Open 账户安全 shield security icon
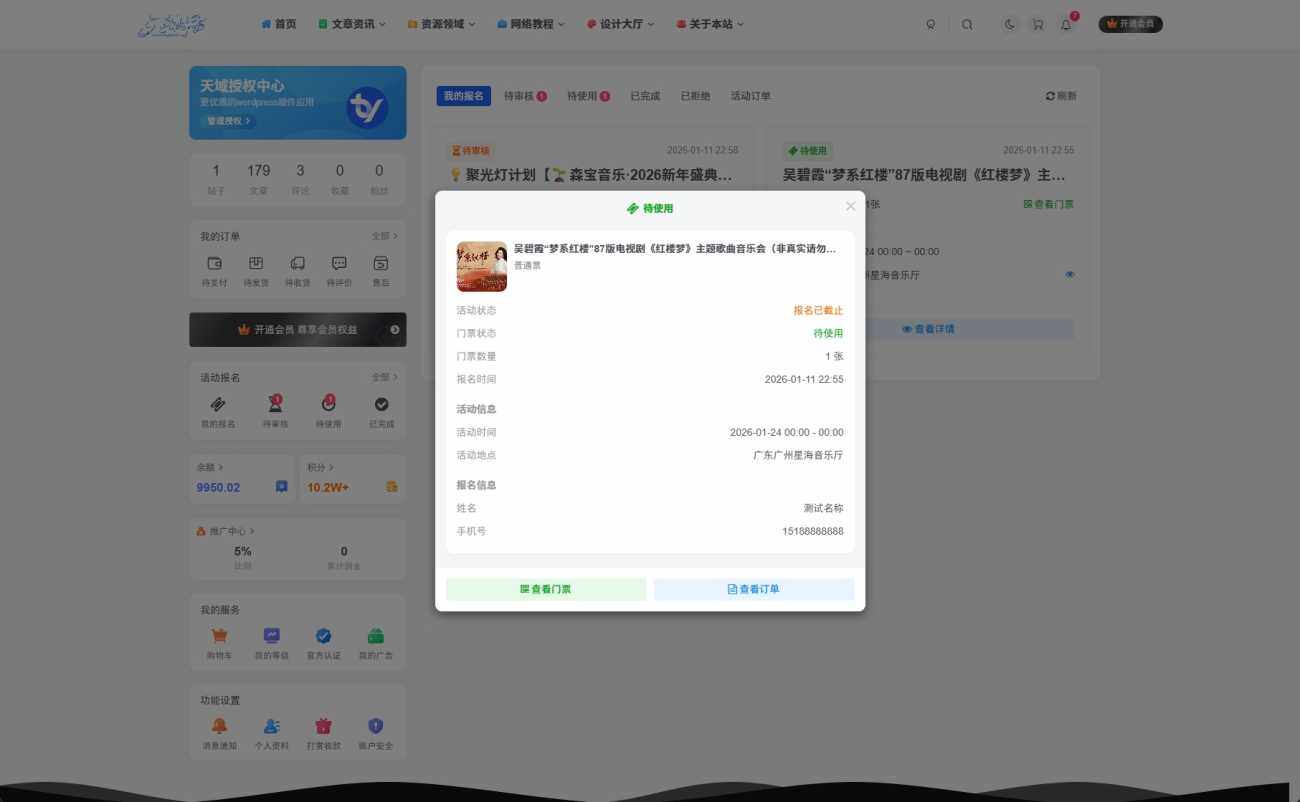This screenshot has width=1300, height=802. [x=376, y=727]
